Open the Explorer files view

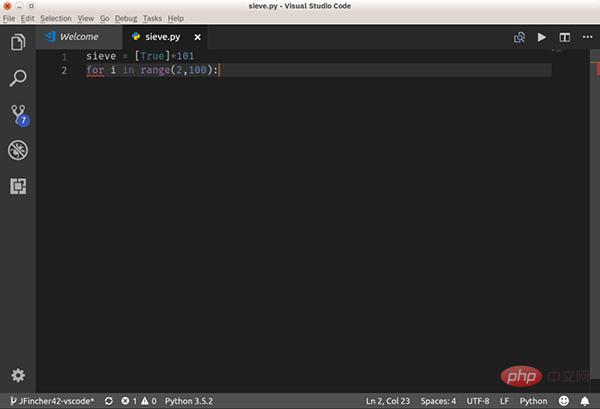(18, 42)
